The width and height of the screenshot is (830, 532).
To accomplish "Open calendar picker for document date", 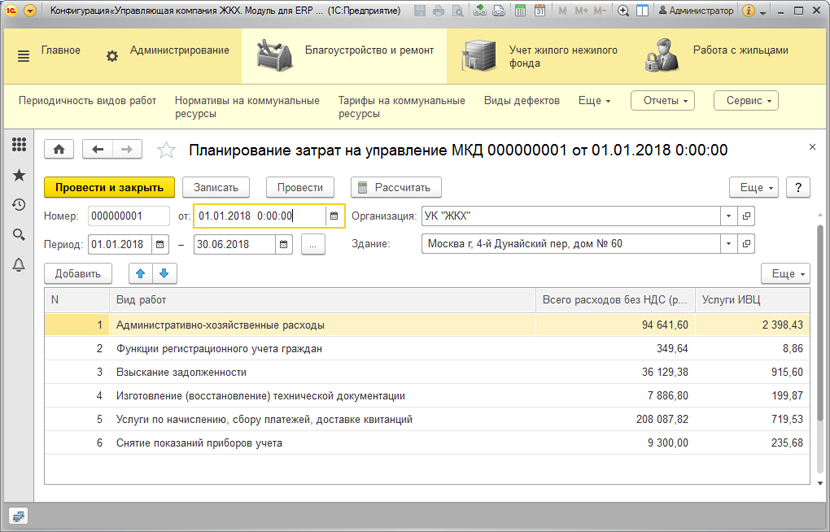I will 334,216.
